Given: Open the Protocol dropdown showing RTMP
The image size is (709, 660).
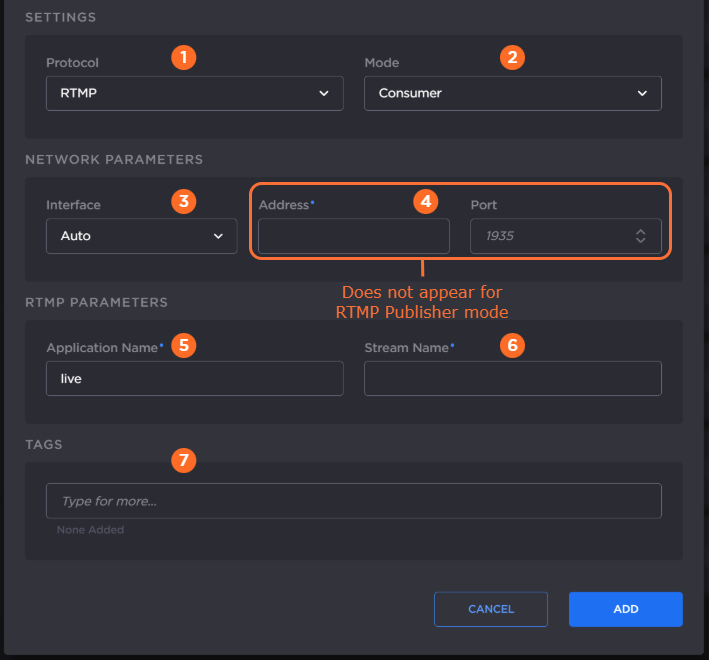Looking at the screenshot, I should (x=194, y=93).
